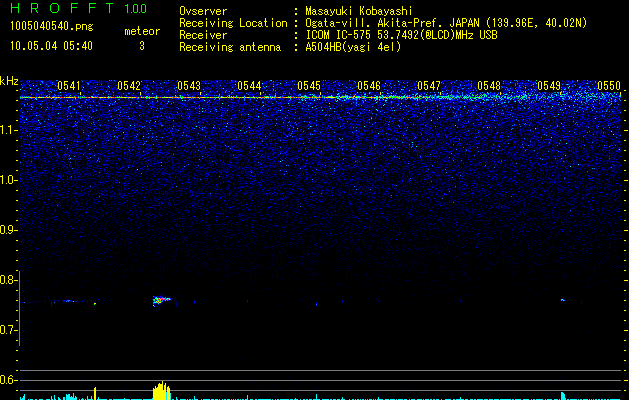Click the 1.0 kHz axis label

click(9, 180)
